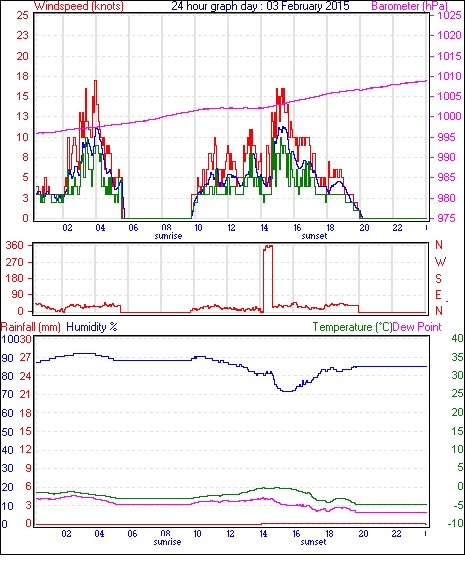Click sunrise marker under bottom humidity graph
The width and height of the screenshot is (465, 563).
167,542
